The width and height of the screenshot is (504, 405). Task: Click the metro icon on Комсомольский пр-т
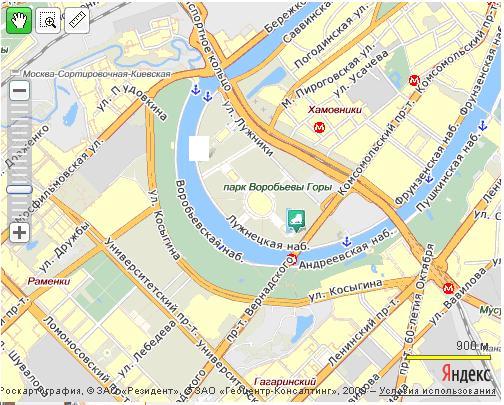point(414,80)
